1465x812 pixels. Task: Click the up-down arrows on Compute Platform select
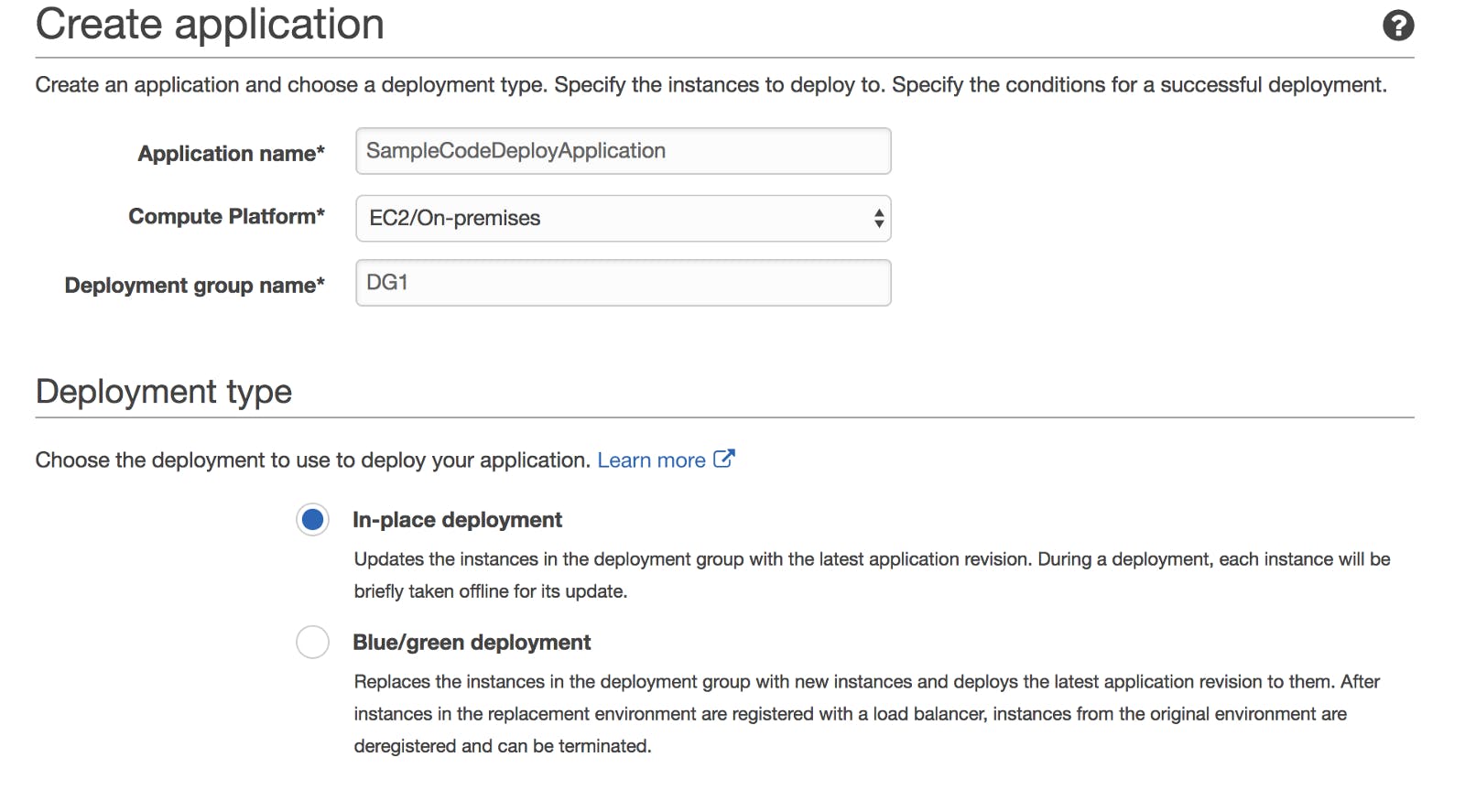point(878,218)
